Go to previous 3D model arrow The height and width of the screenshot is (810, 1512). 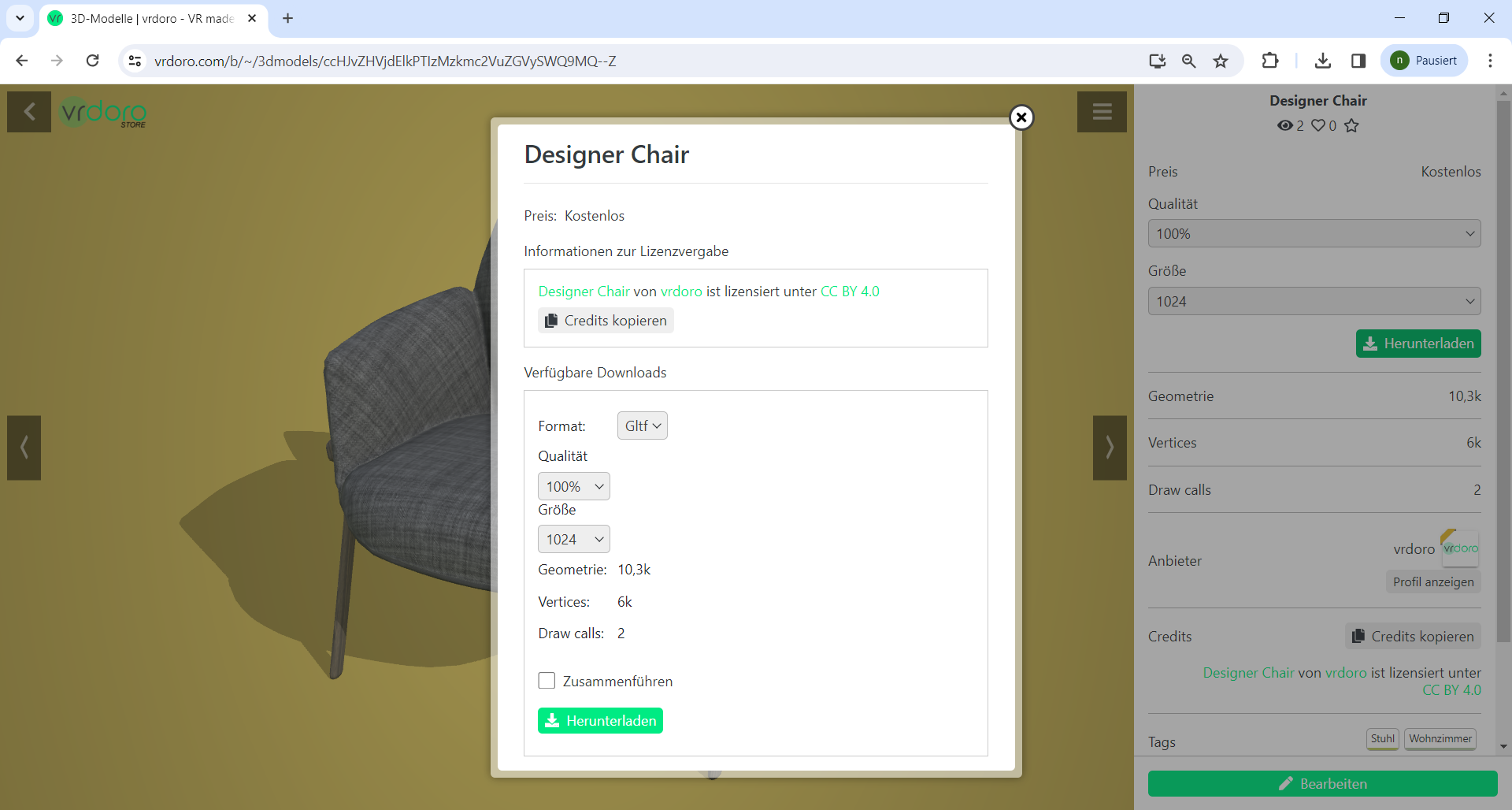pyautogui.click(x=24, y=448)
